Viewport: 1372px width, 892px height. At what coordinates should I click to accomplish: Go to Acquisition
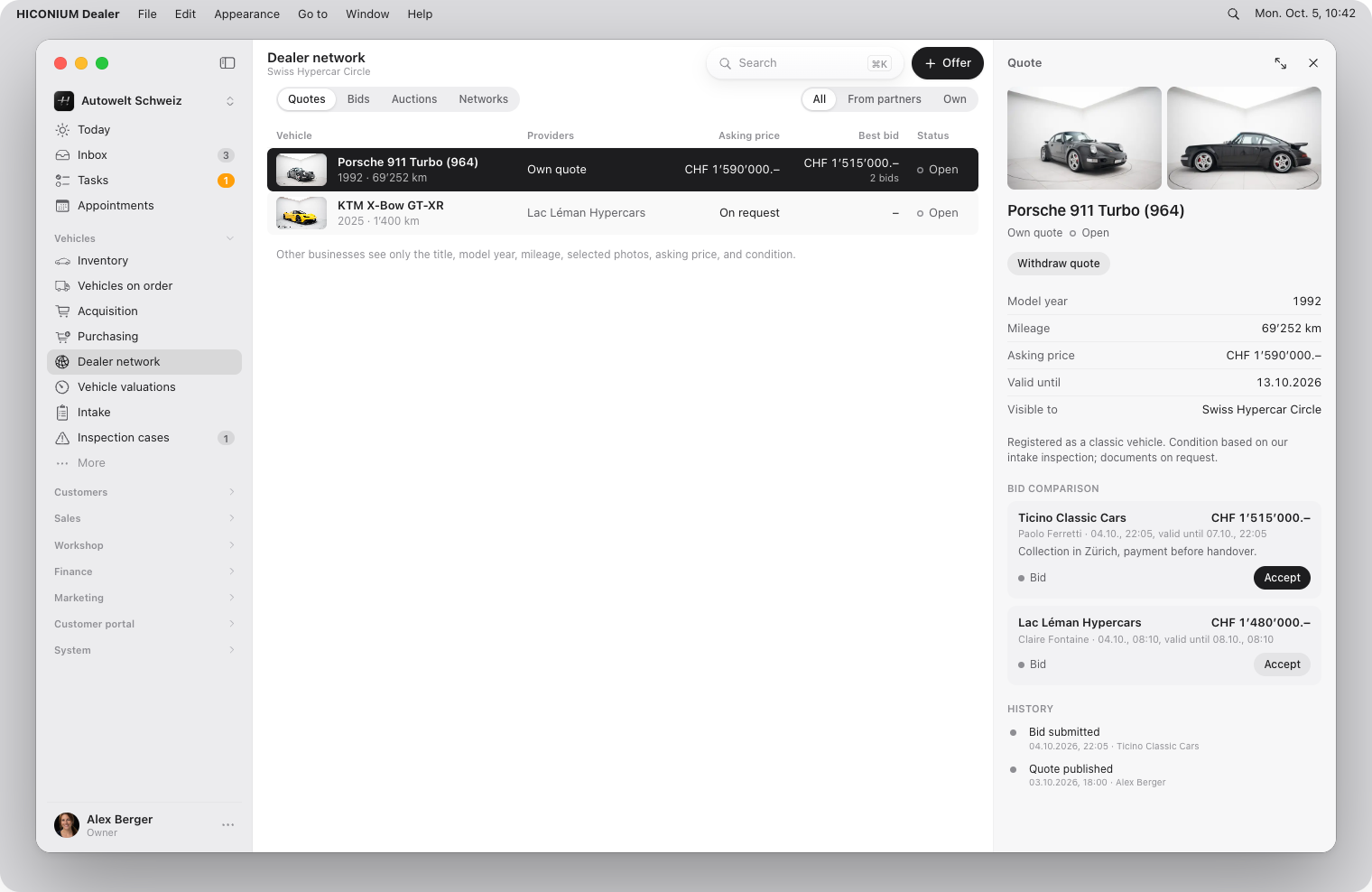(x=144, y=311)
